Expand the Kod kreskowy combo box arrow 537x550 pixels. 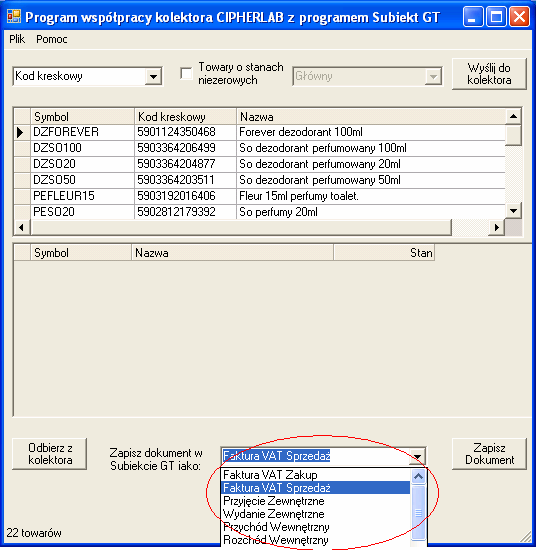(x=153, y=76)
